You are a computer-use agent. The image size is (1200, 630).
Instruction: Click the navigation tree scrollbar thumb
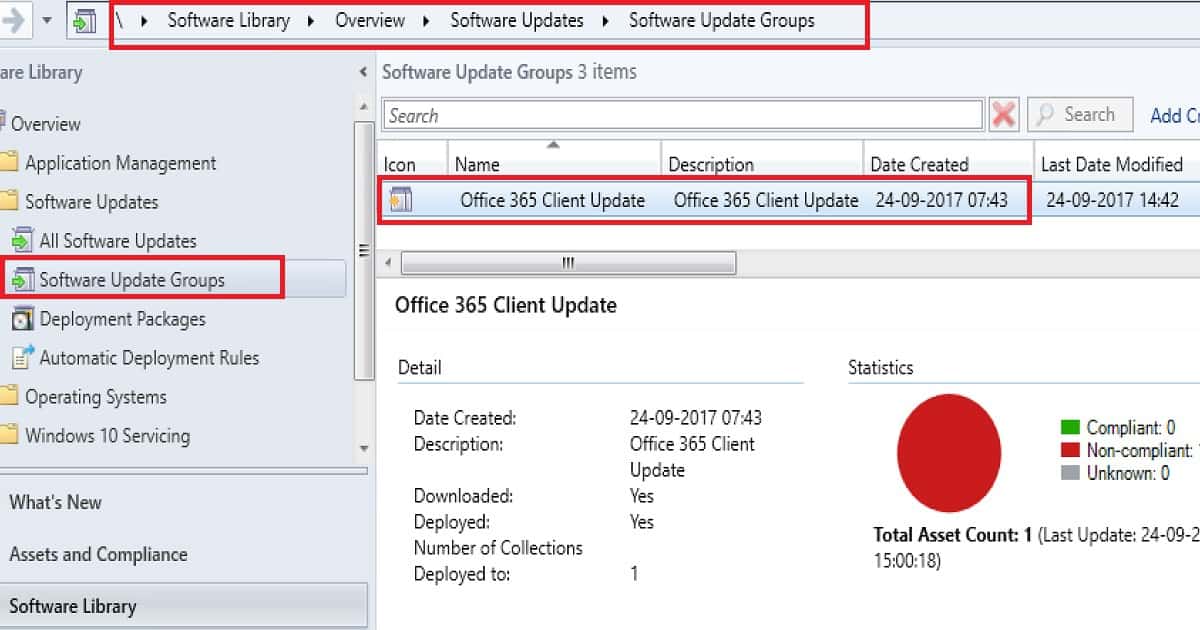[364, 250]
